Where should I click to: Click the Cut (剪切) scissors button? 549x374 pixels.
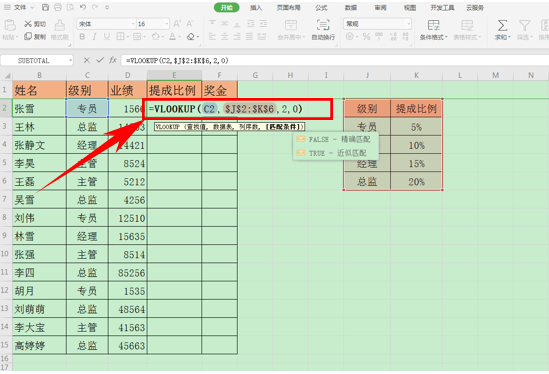coord(35,24)
